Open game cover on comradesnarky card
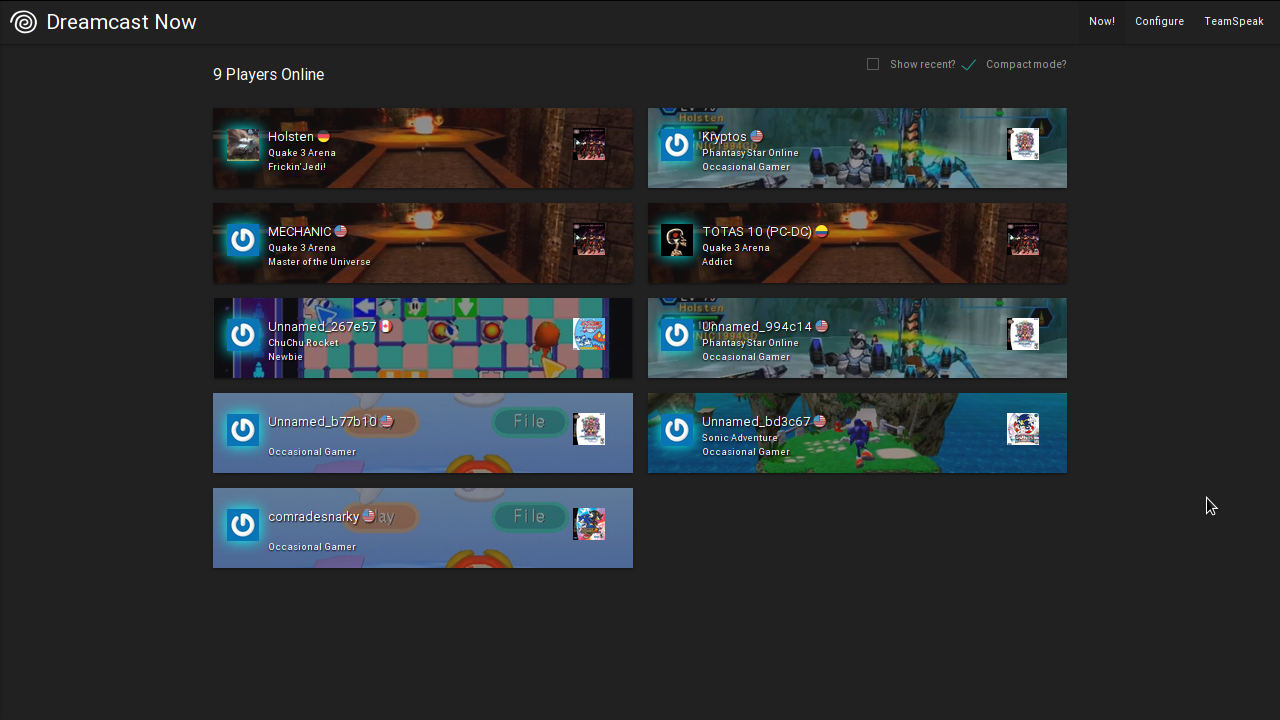The image size is (1280, 720). 589,524
